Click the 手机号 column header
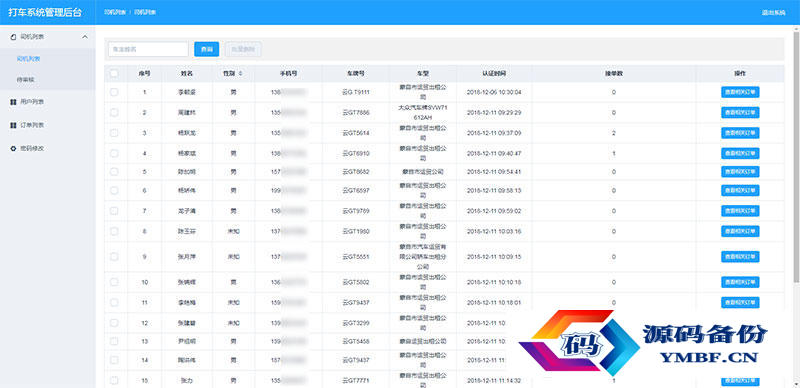800x388 pixels. coord(288,74)
